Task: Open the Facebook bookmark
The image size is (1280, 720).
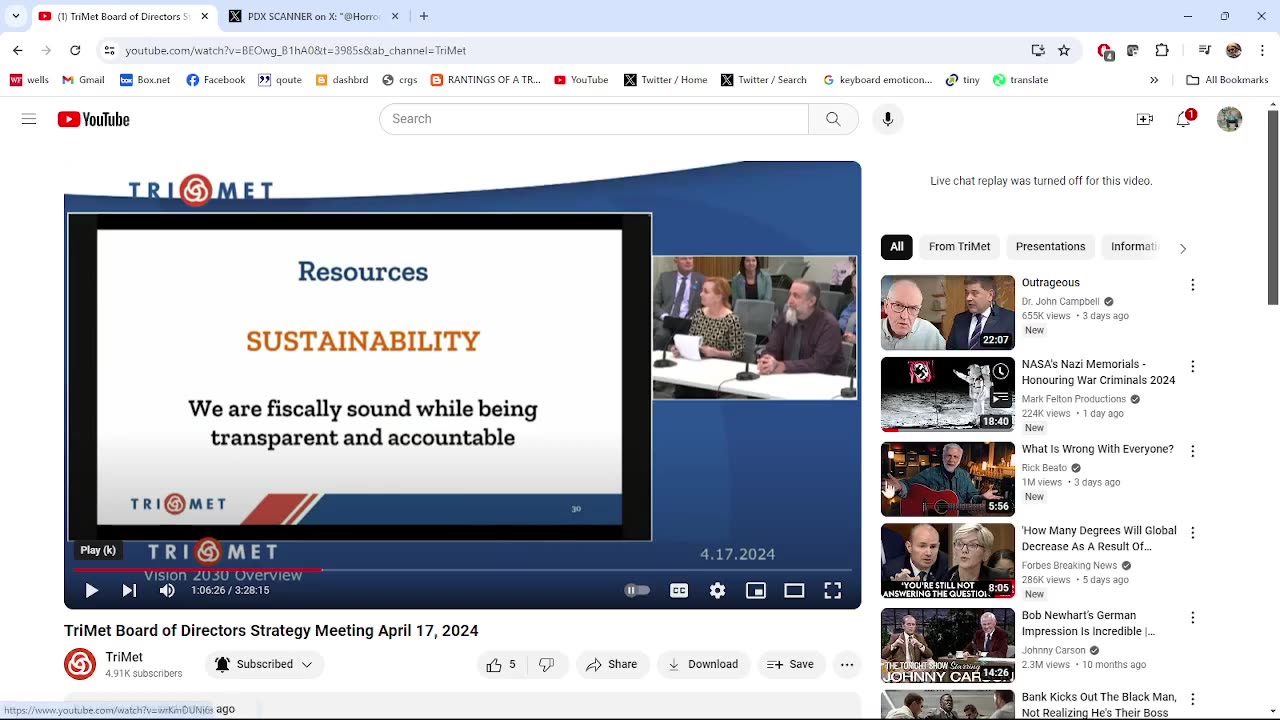Action: tap(215, 80)
